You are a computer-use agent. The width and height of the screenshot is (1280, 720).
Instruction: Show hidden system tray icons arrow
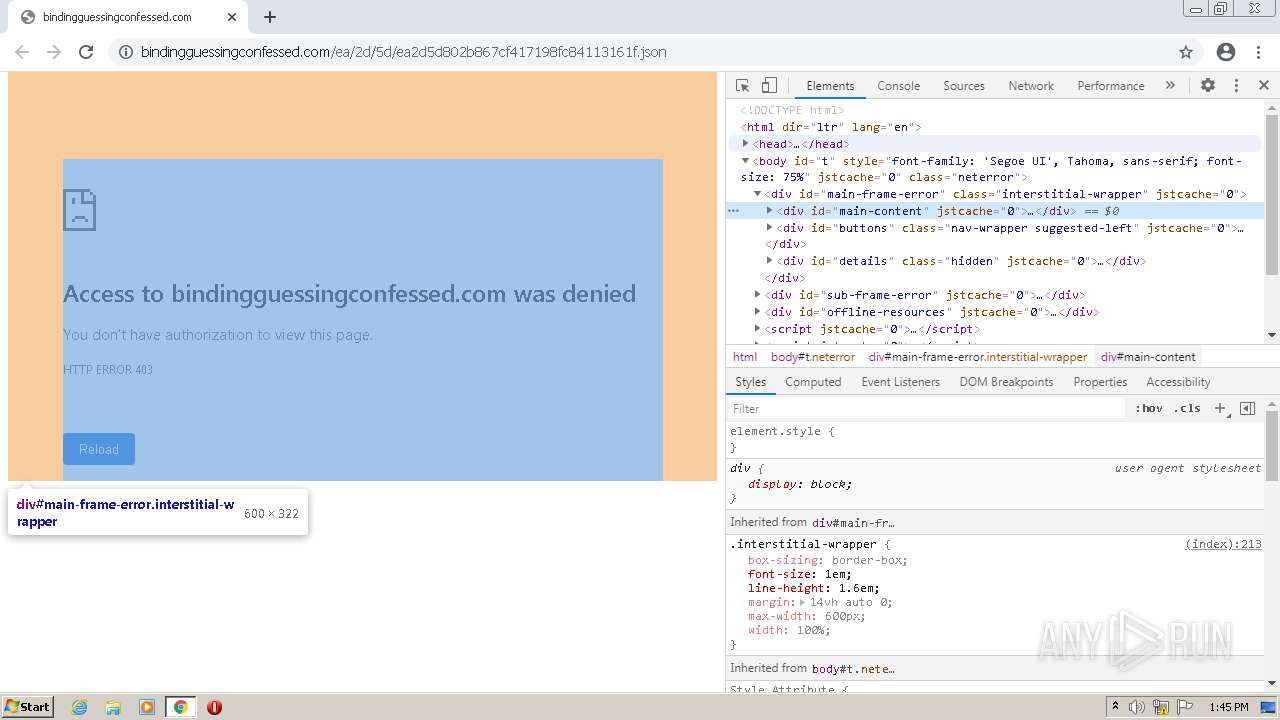(1115, 707)
